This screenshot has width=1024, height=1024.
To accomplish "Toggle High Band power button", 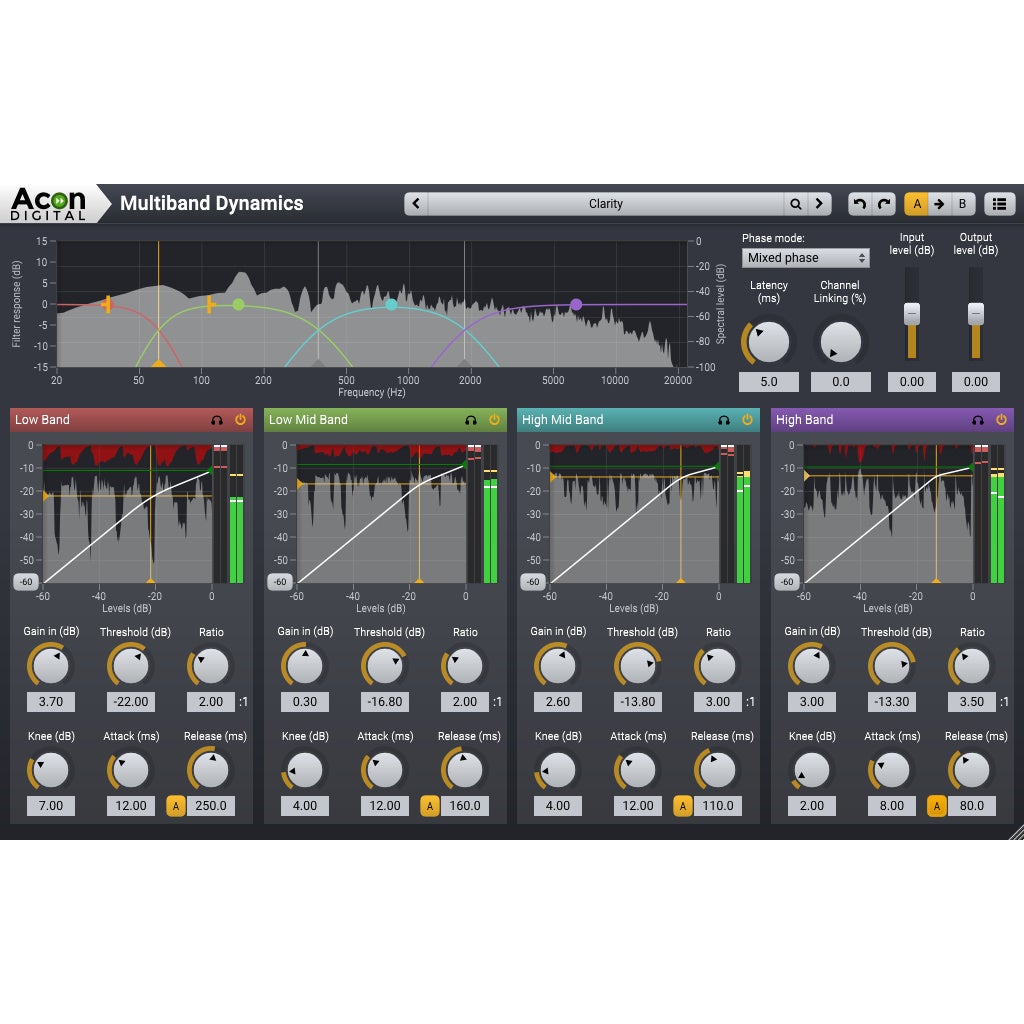I will (1001, 419).
